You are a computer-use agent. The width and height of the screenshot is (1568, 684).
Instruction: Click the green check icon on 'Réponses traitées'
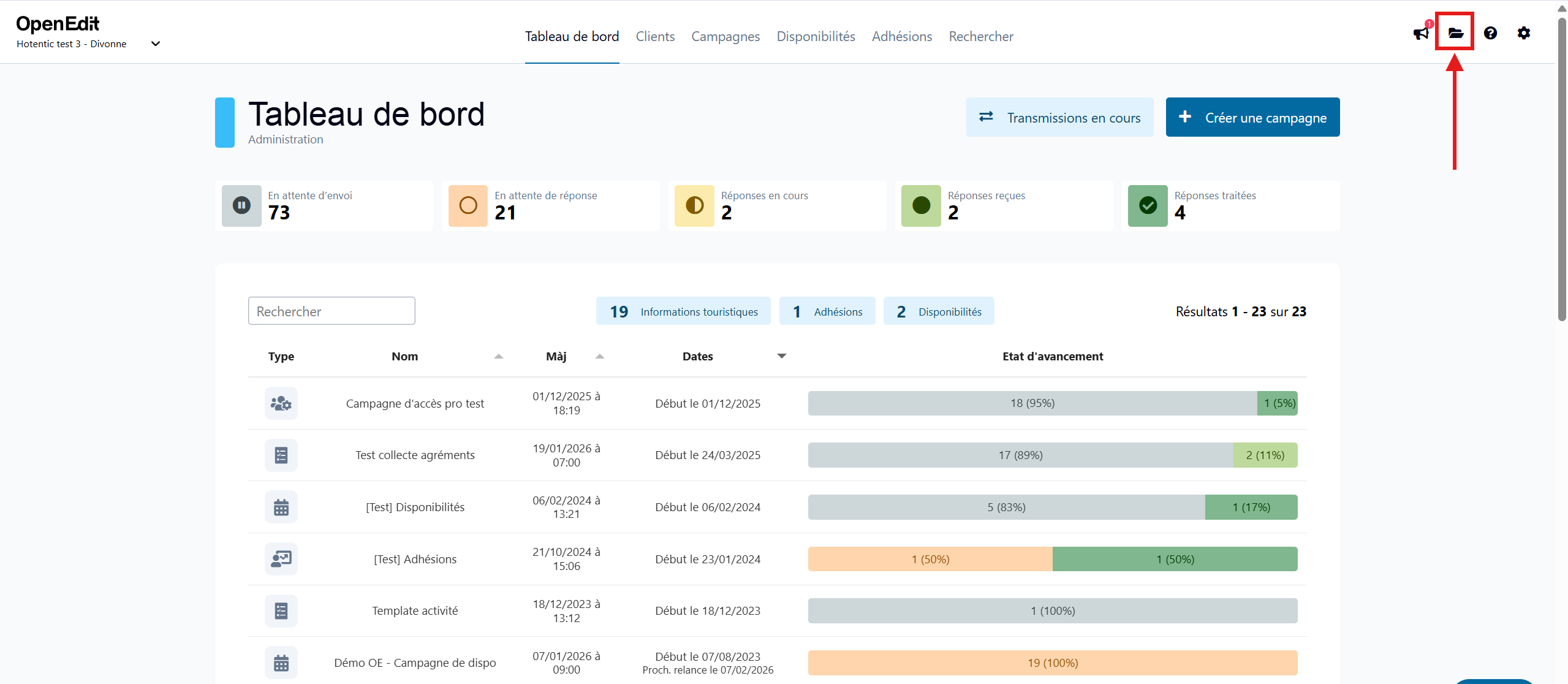pyautogui.click(x=1148, y=205)
